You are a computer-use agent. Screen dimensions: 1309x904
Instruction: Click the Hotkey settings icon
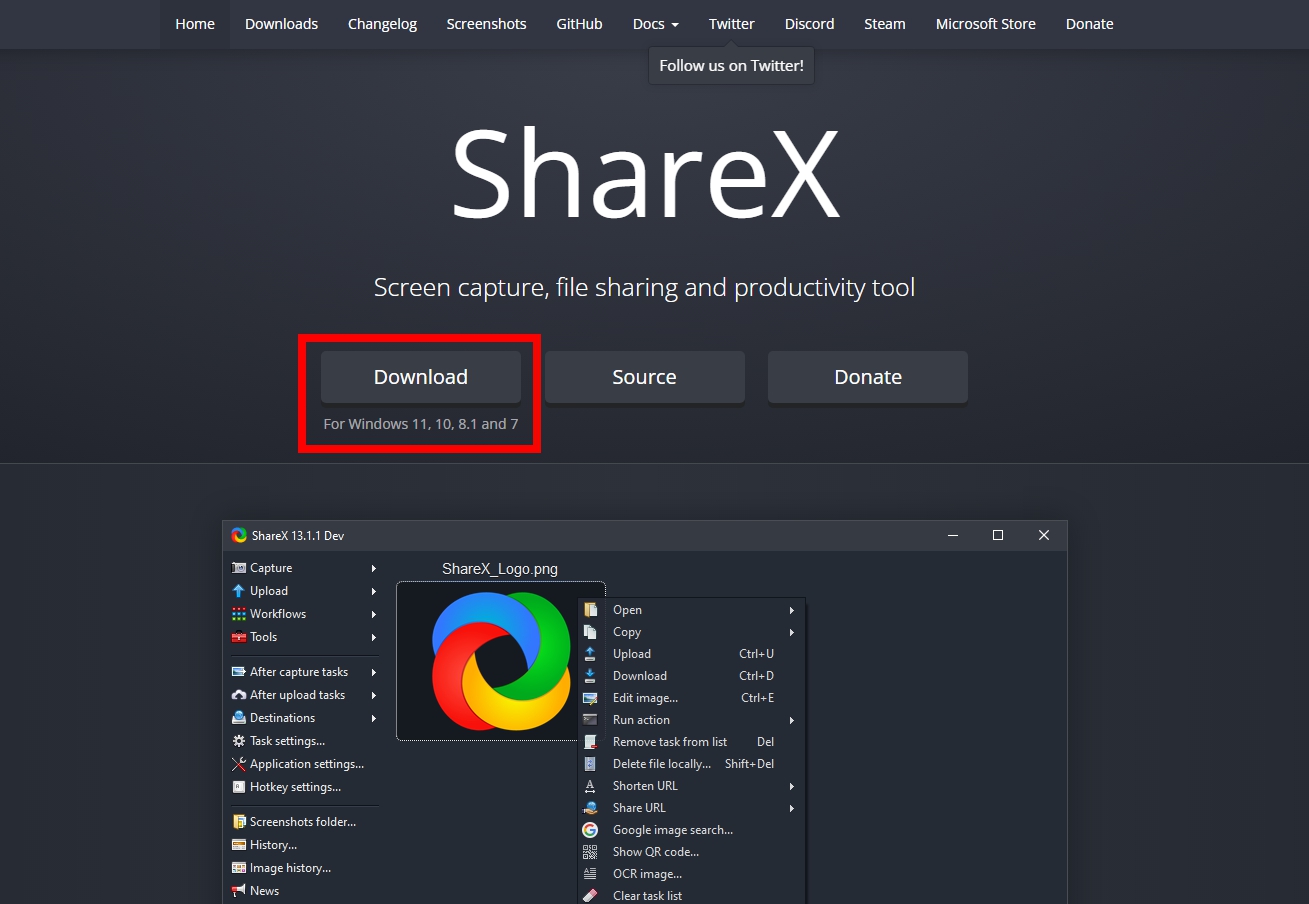pos(239,787)
